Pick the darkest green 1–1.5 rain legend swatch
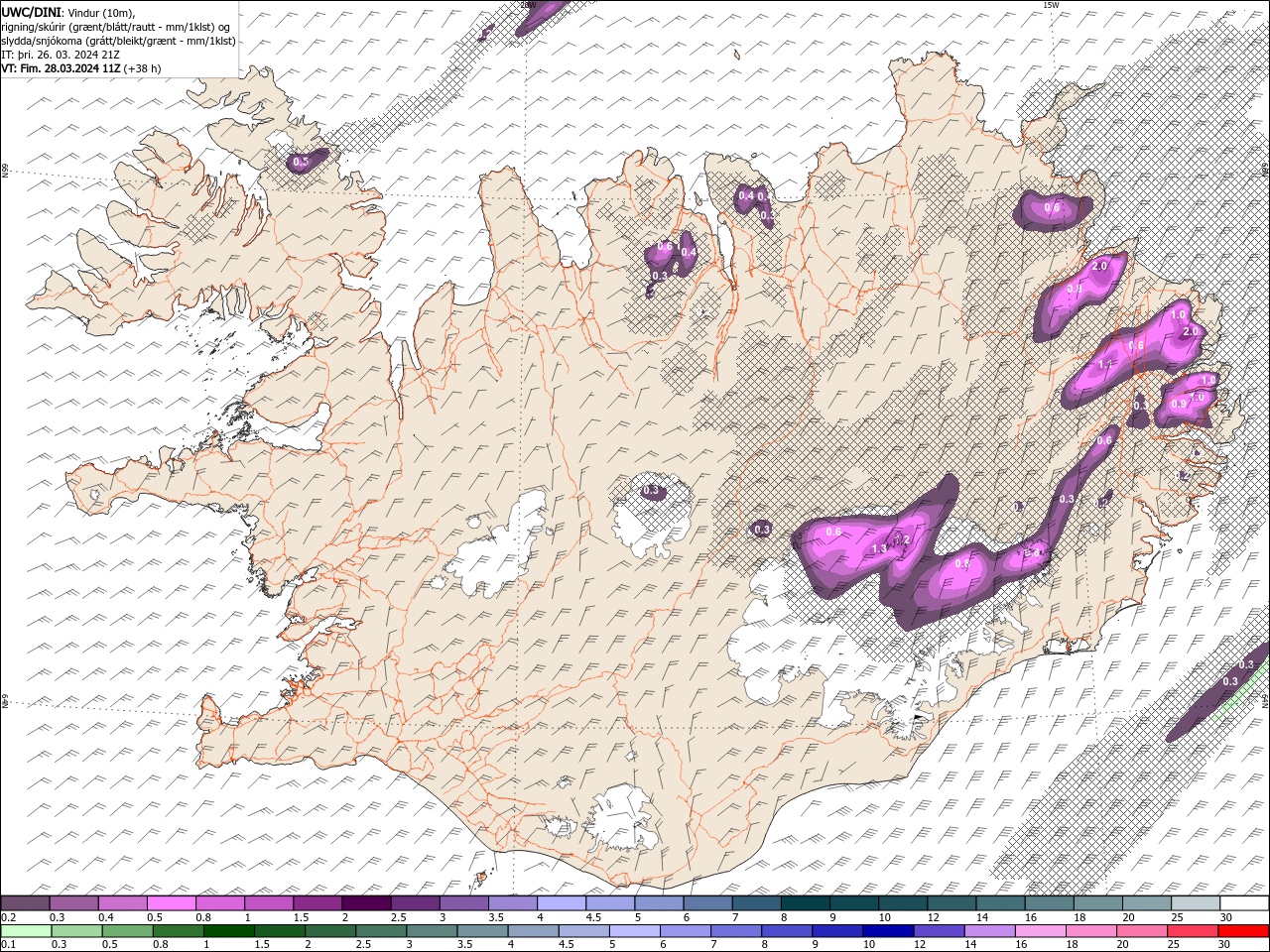The height and width of the screenshot is (952, 1270). (x=228, y=930)
